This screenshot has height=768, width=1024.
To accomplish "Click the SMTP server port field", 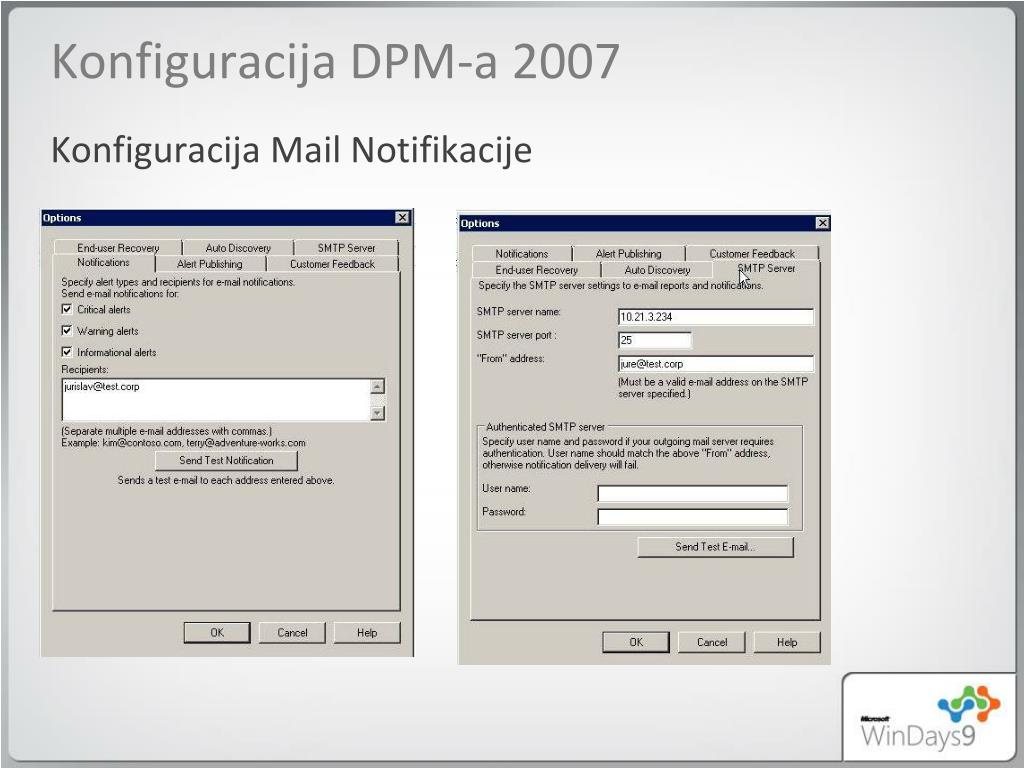I will 654,340.
